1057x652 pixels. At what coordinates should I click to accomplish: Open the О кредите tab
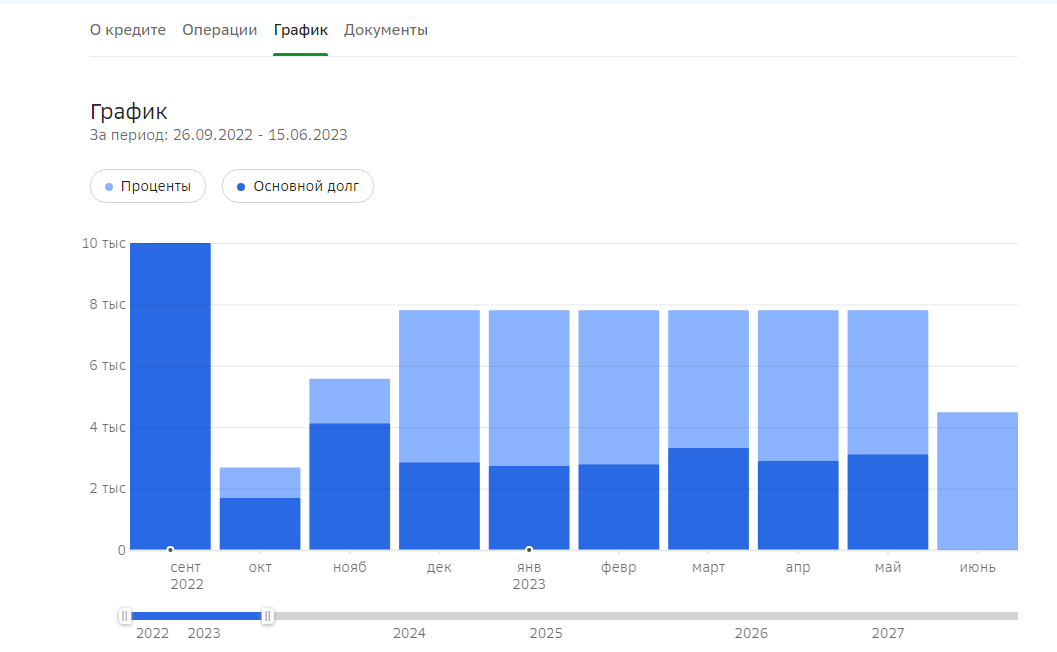pyautogui.click(x=127, y=30)
